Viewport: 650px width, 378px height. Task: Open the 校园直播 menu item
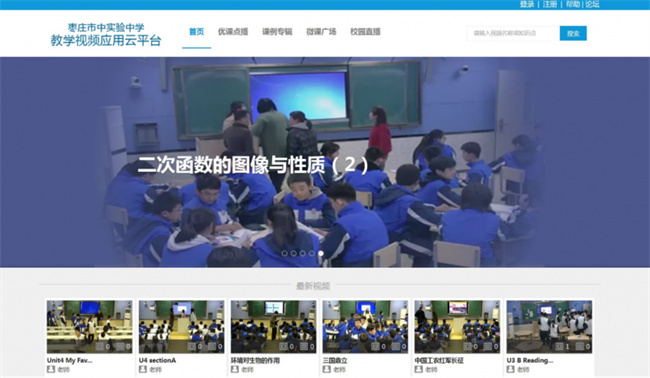(x=365, y=32)
